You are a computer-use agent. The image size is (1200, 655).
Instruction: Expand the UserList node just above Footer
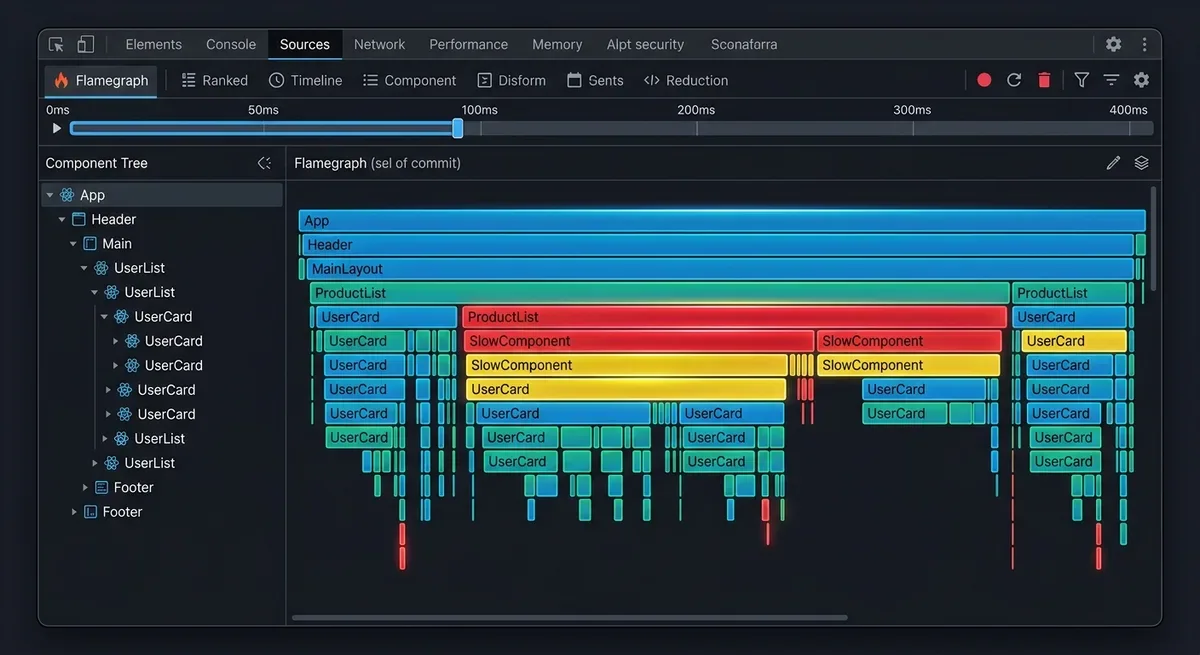tap(95, 463)
